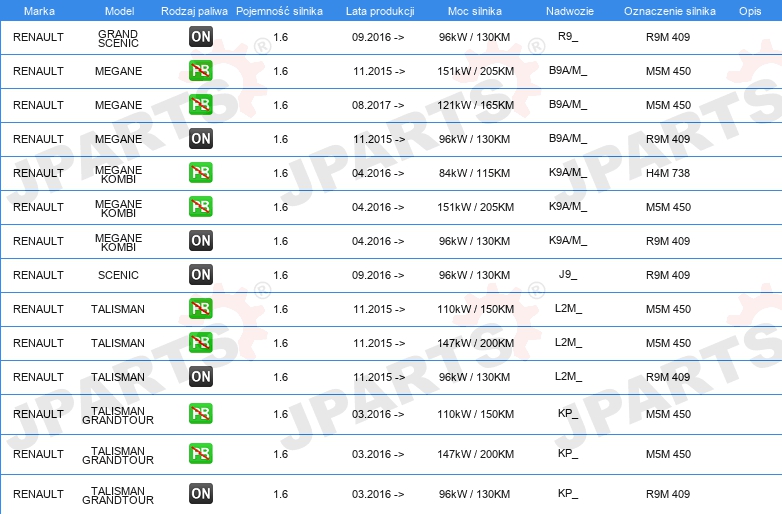Click the Moc silnika column header
The image size is (782, 514).
point(474,11)
